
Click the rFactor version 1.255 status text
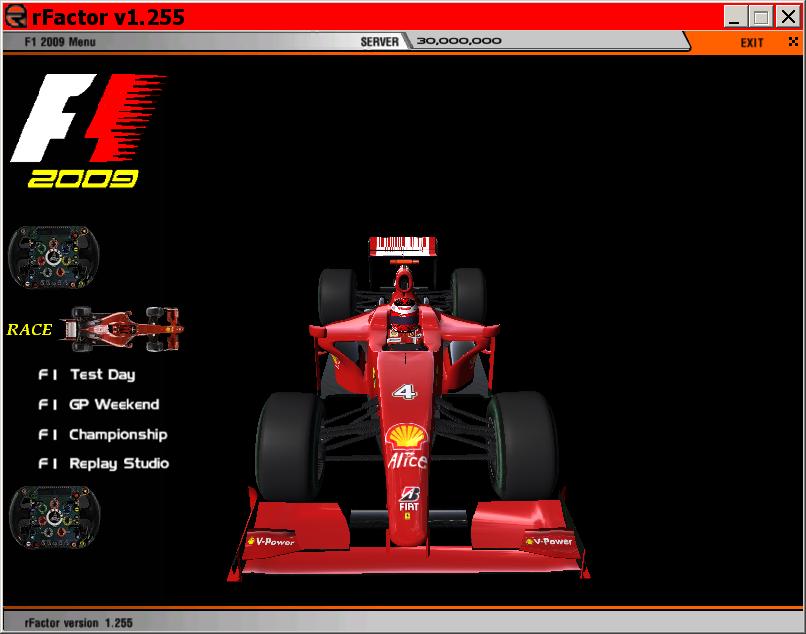[x=78, y=623]
